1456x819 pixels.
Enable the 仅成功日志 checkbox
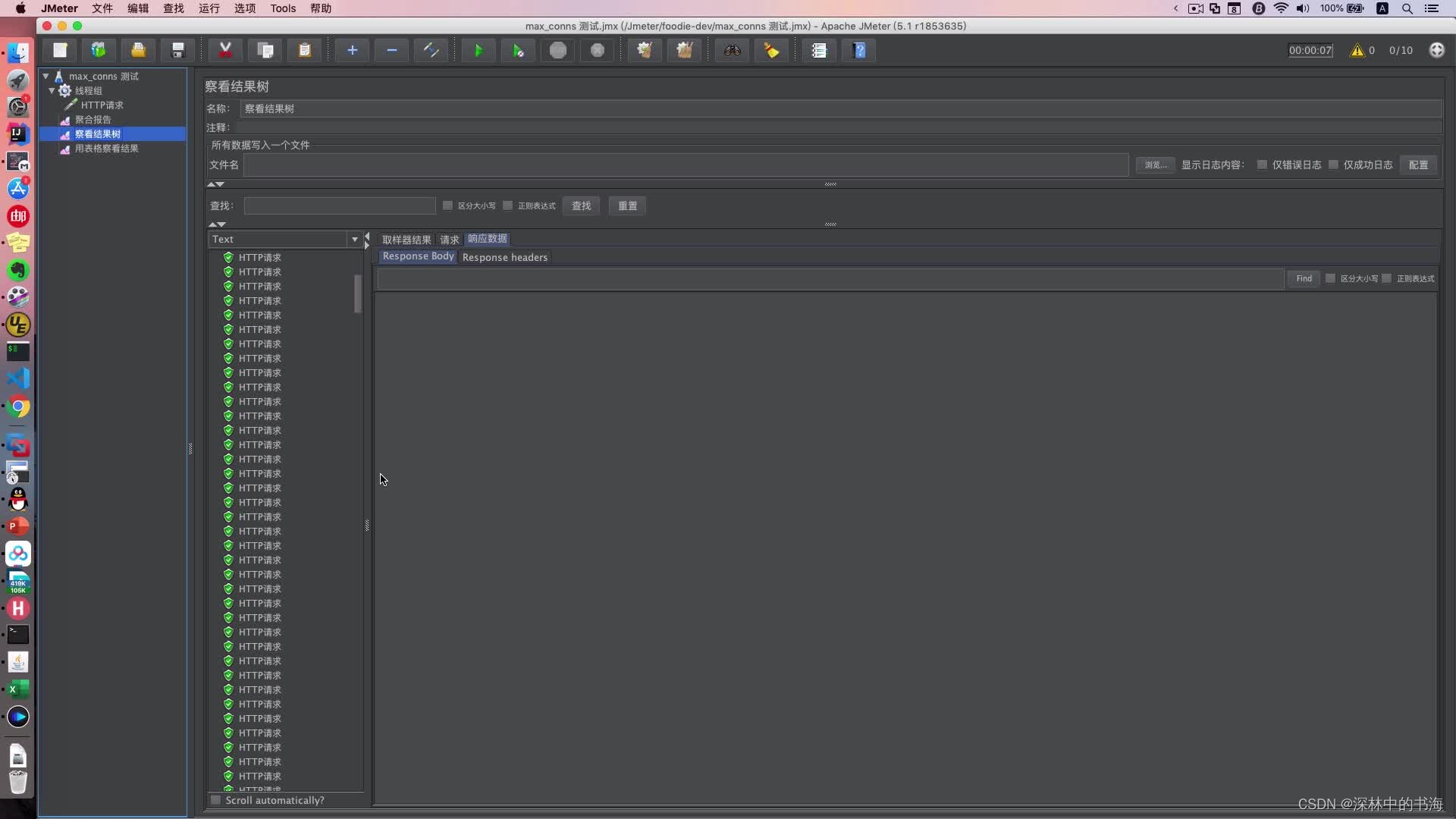(x=1333, y=165)
